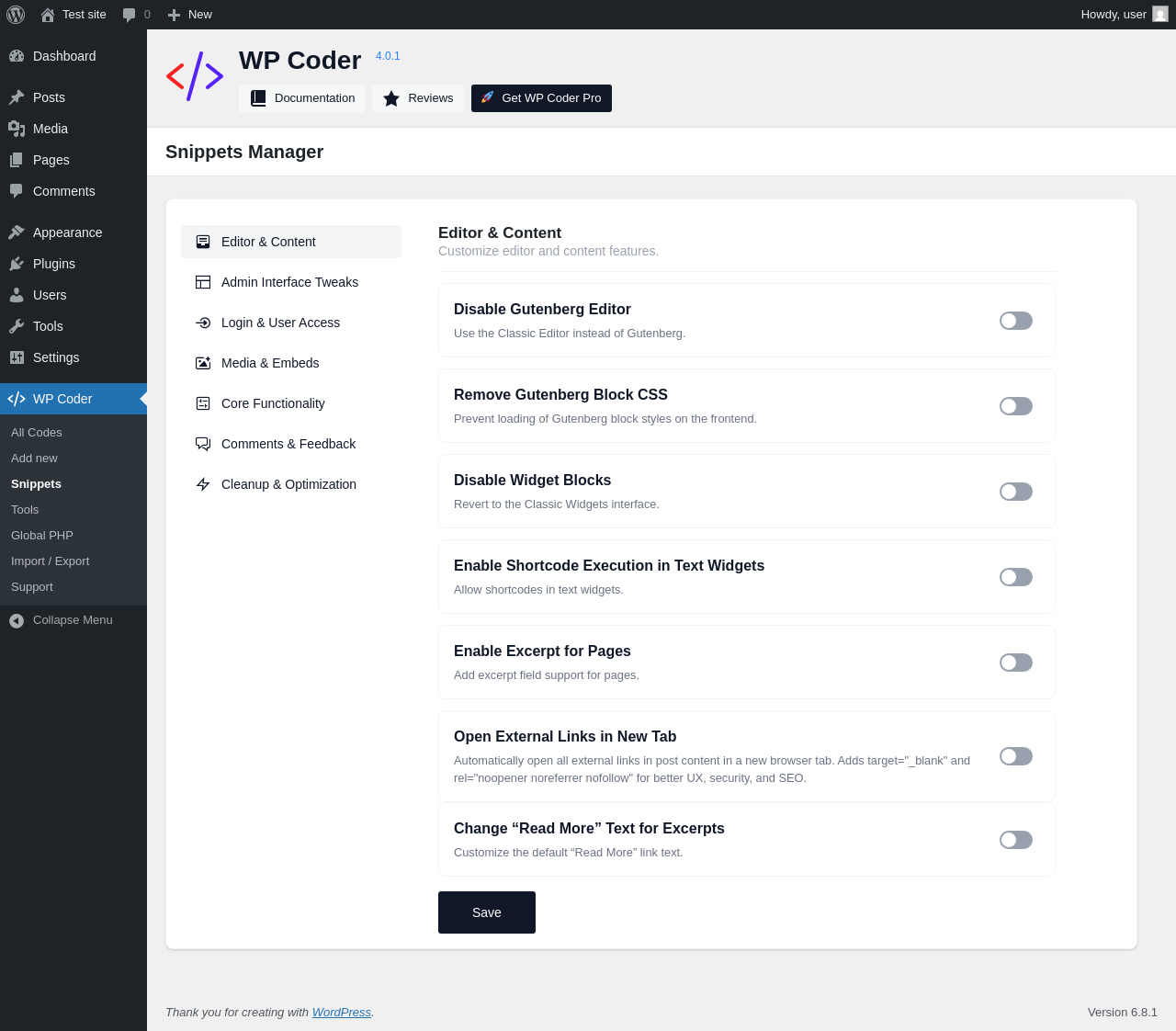Open Tools under WP Coder submenu
The width and height of the screenshot is (1176, 1031).
73,510
